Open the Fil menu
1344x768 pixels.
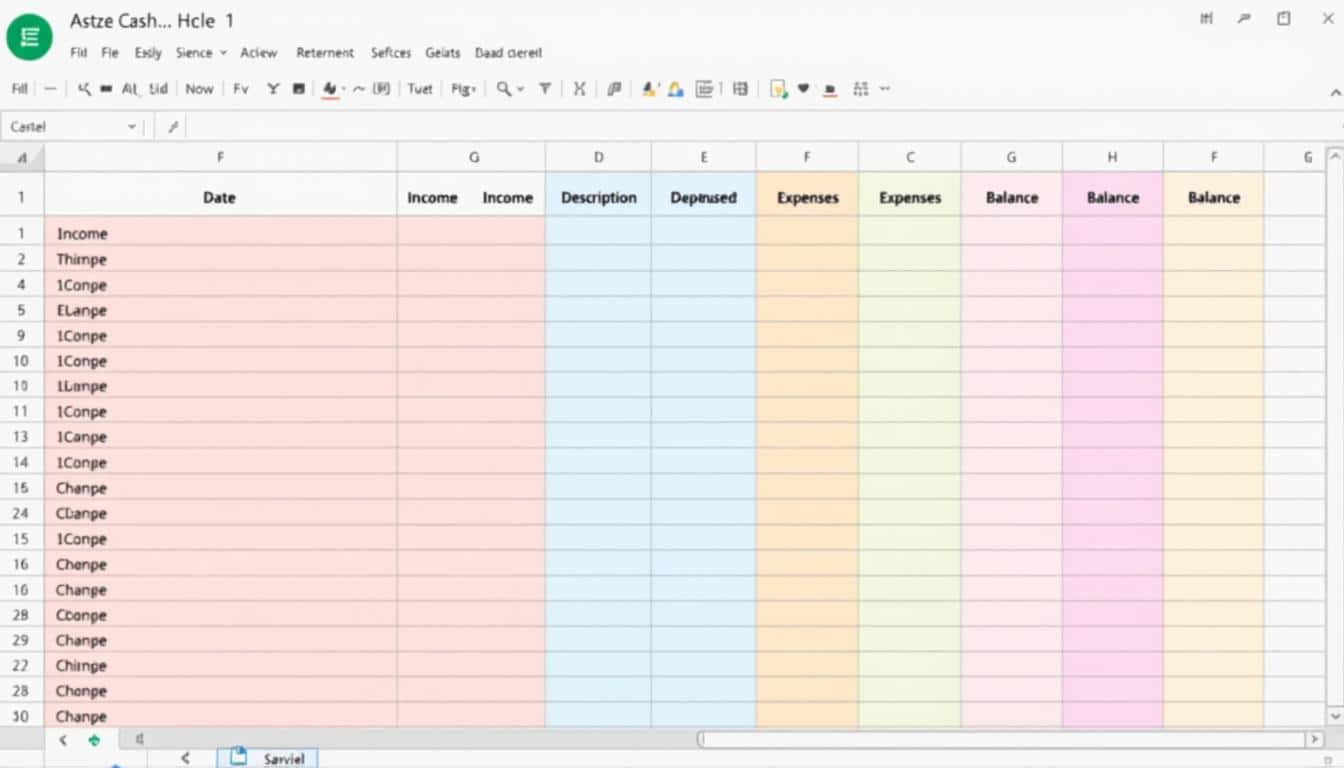tap(78, 53)
